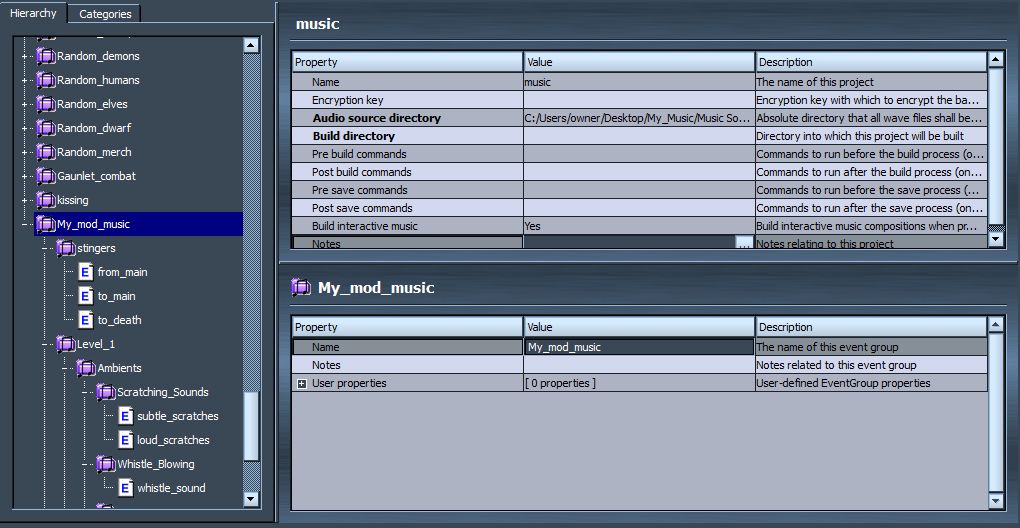
Task: Open the Hierarchy tab
Action: pyautogui.click(x=34, y=13)
